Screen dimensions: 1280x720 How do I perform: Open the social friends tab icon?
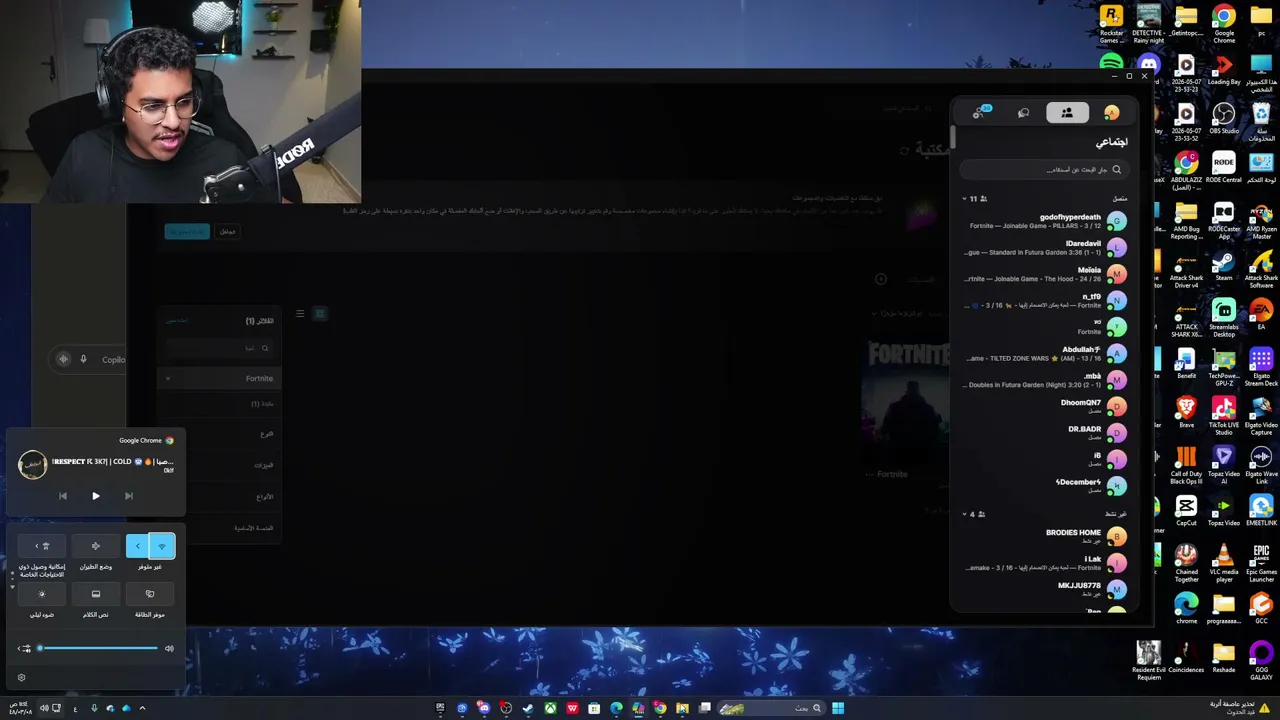(1067, 113)
